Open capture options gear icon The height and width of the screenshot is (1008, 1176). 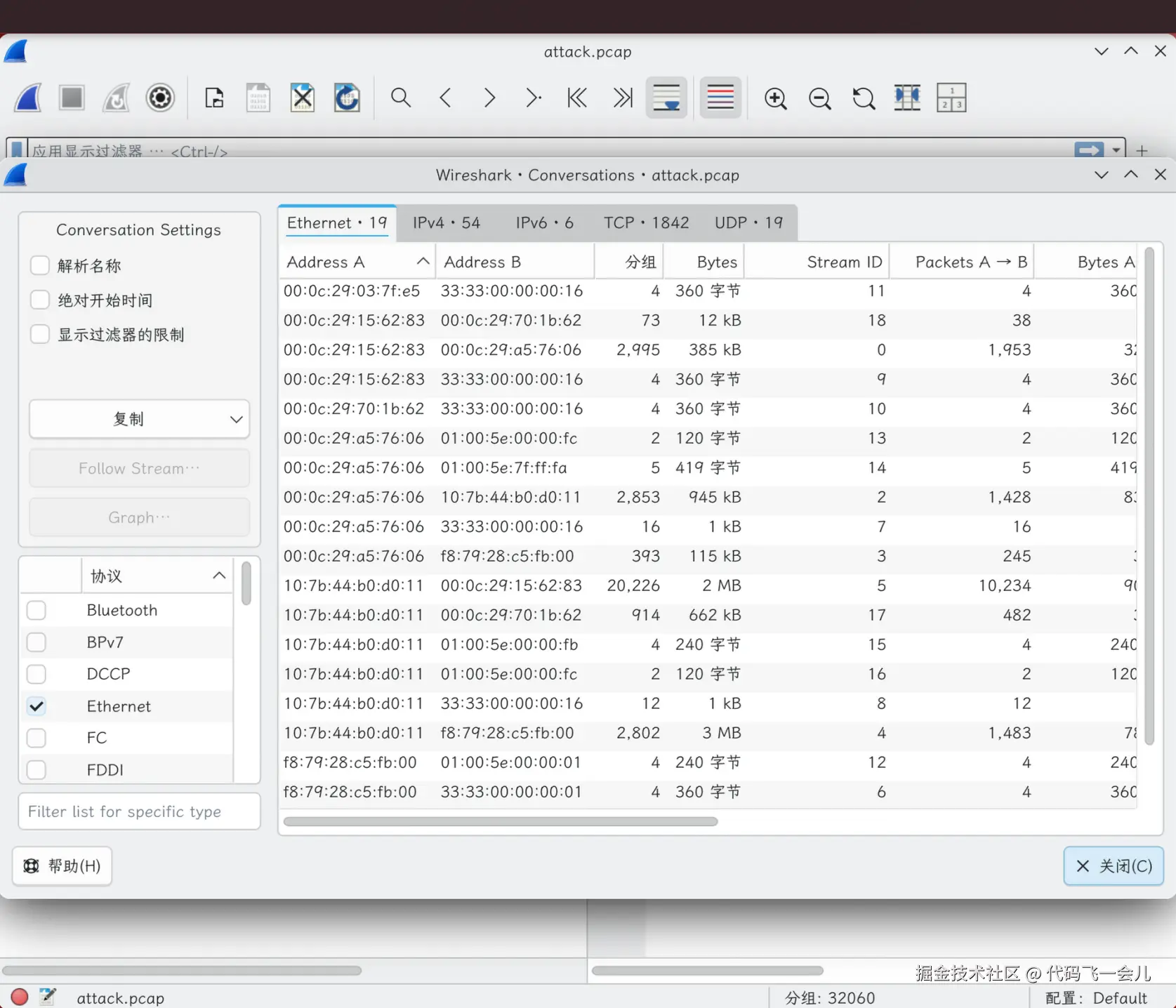(x=160, y=98)
